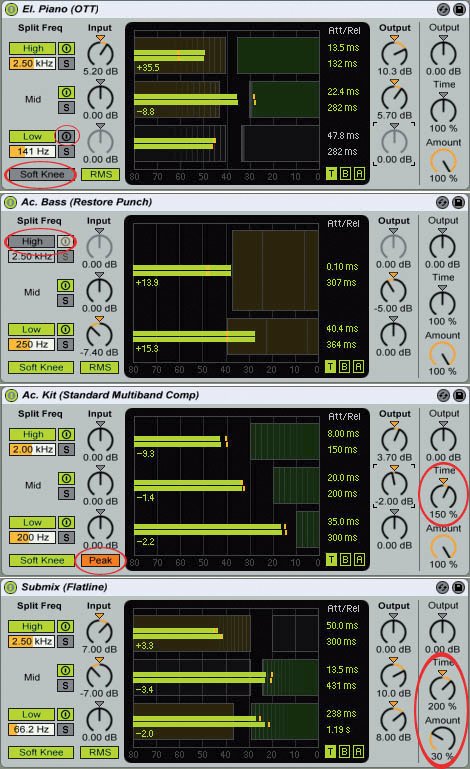Click the 0.10 ms attack value in Ac. Bass
The height and width of the screenshot is (769, 470).
(342, 267)
